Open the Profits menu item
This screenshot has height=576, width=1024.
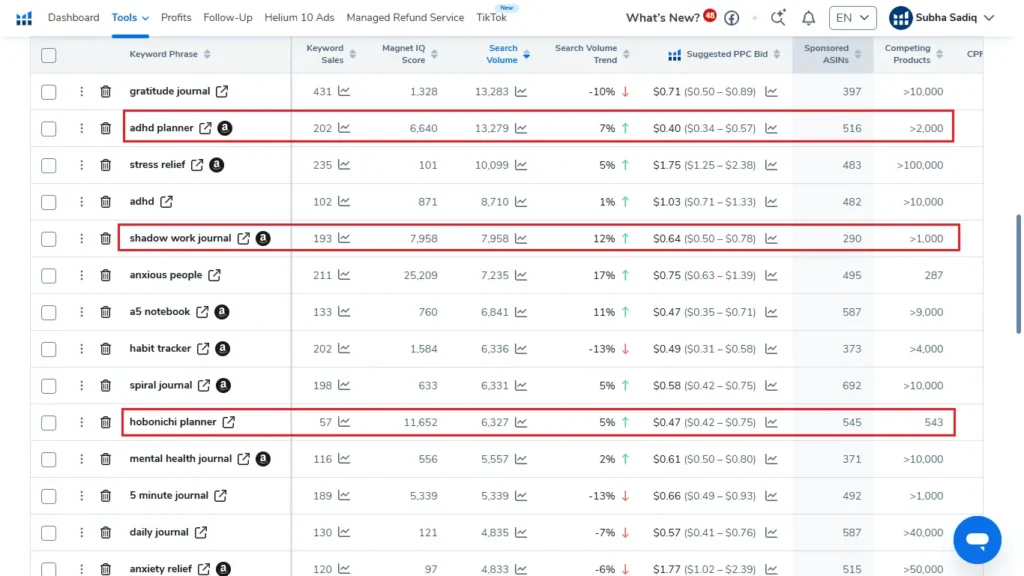(x=176, y=18)
